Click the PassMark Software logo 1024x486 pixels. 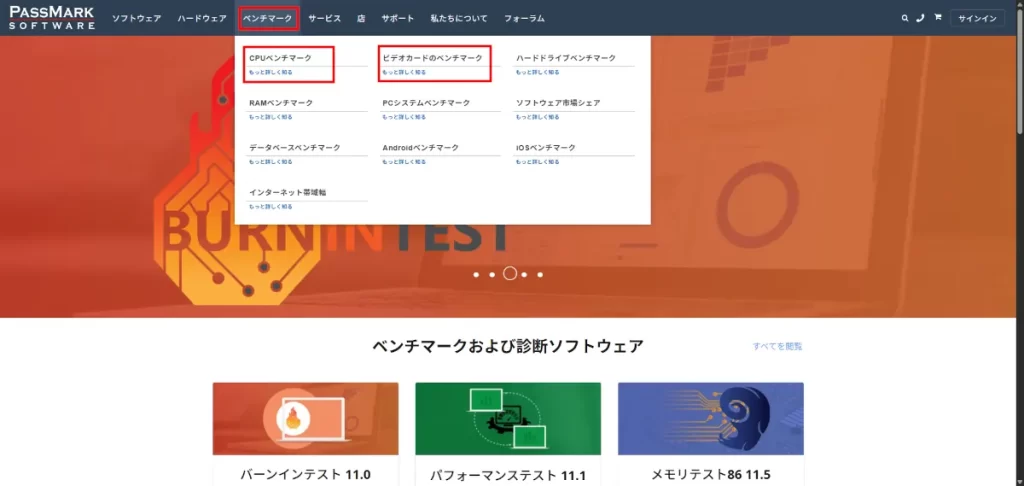click(x=52, y=18)
